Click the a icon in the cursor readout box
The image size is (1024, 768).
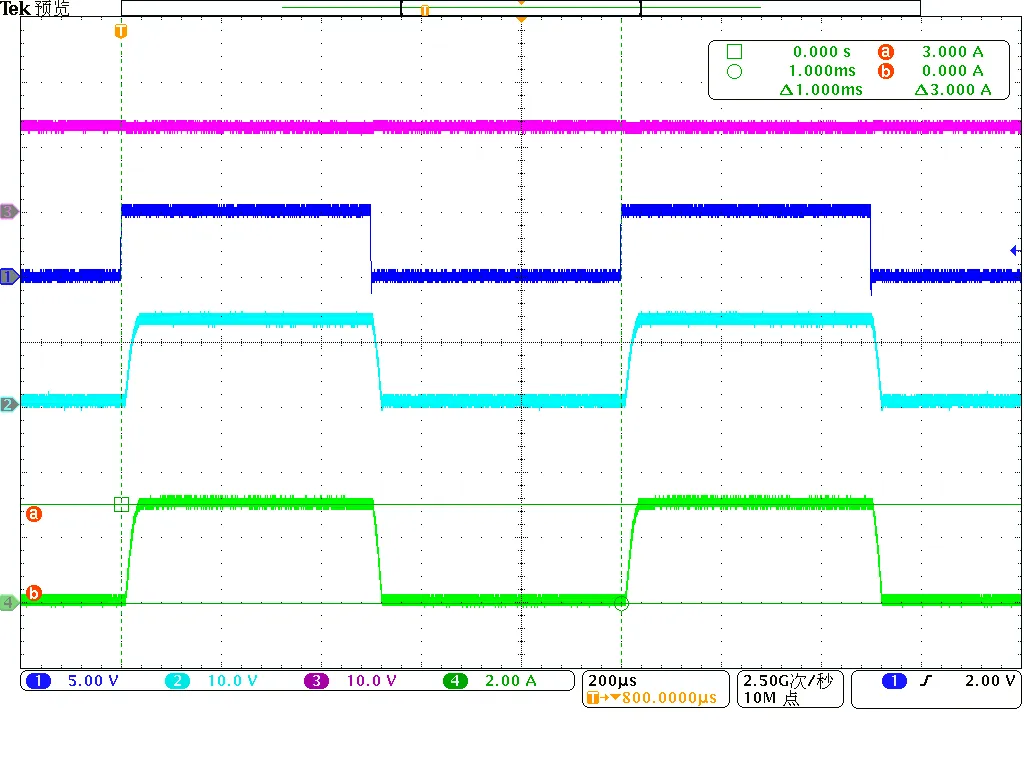(x=886, y=52)
